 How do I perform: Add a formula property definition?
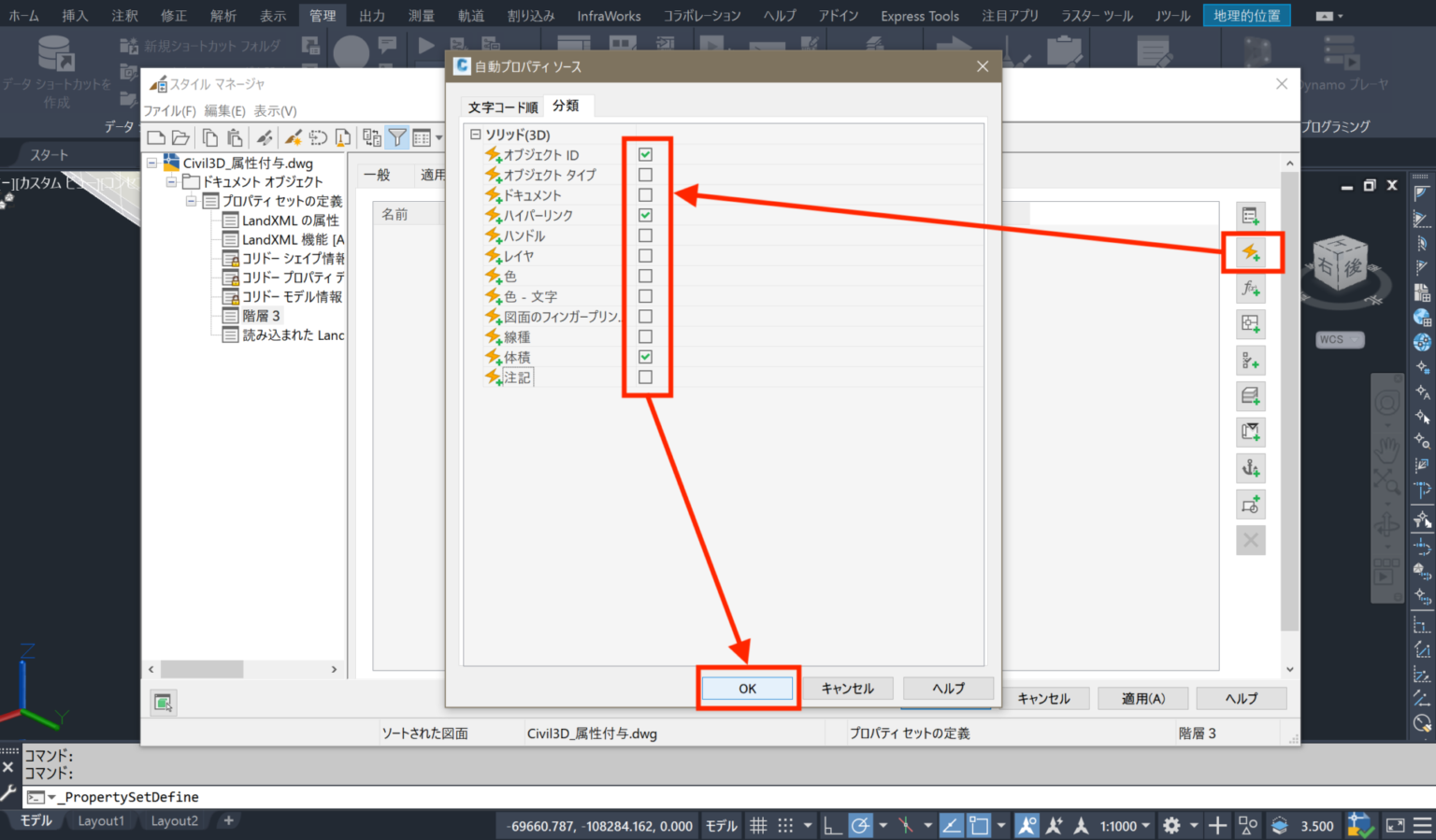pyautogui.click(x=1250, y=288)
